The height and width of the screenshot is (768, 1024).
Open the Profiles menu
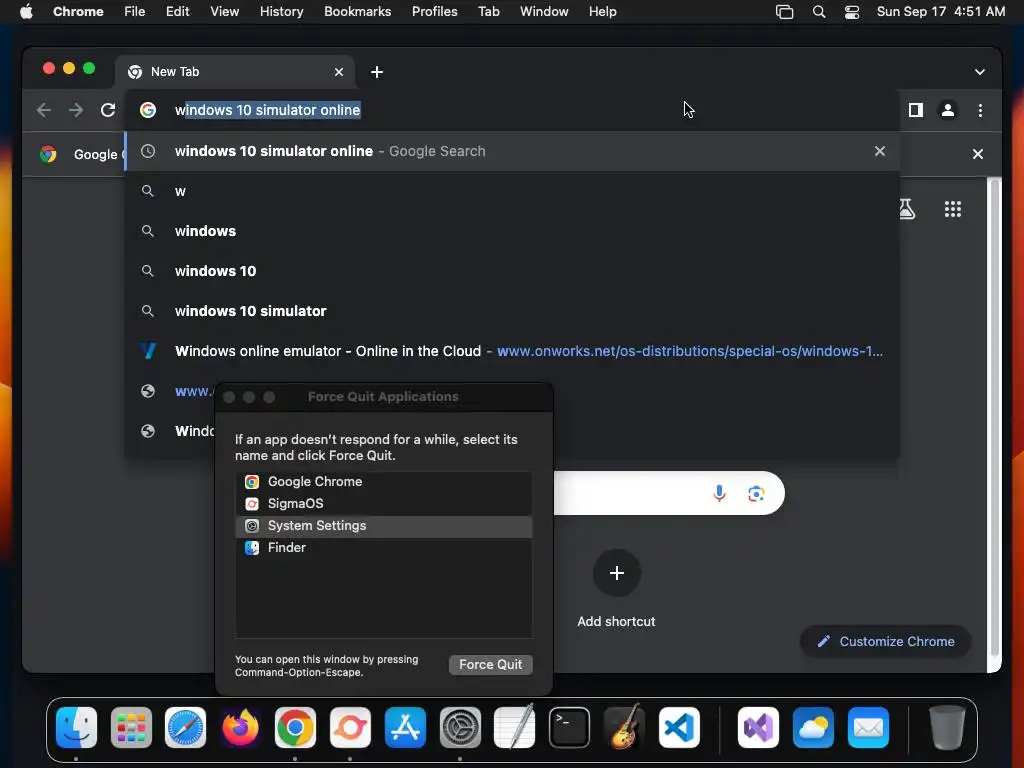[x=434, y=12]
